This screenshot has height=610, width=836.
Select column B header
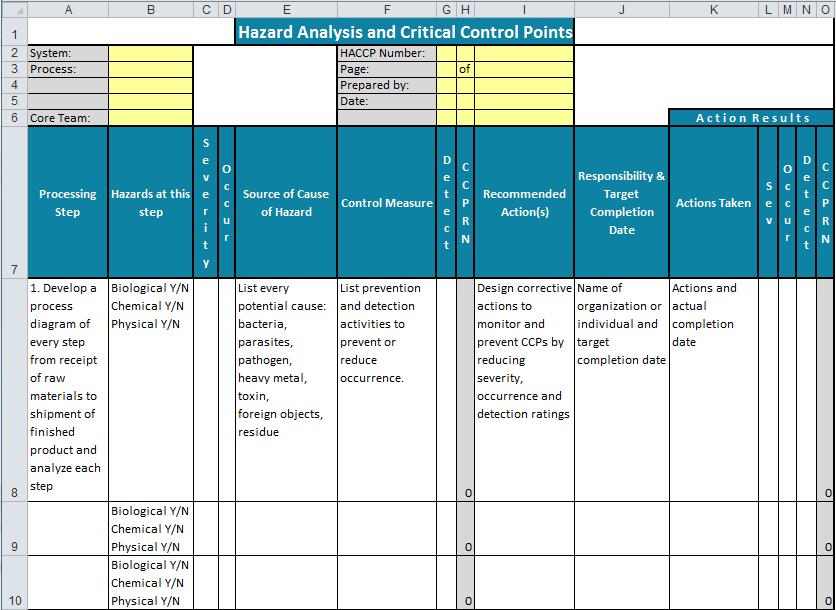click(151, 9)
